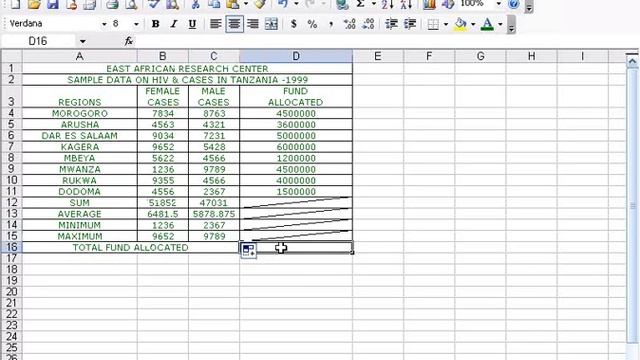Apply Merge and Center to cells
The image size is (640, 360).
pyautogui.click(x=271, y=24)
